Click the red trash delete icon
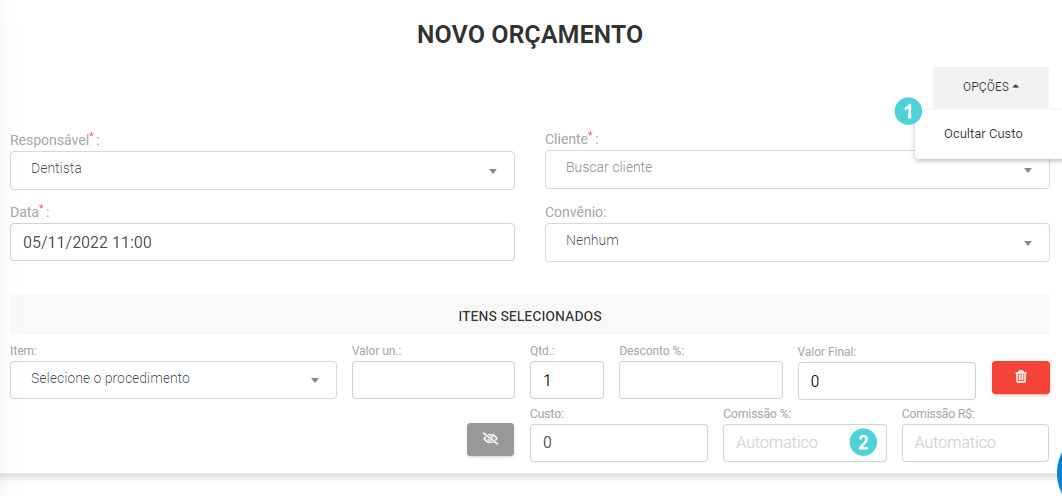This screenshot has height=496, width=1062. [x=1021, y=377]
